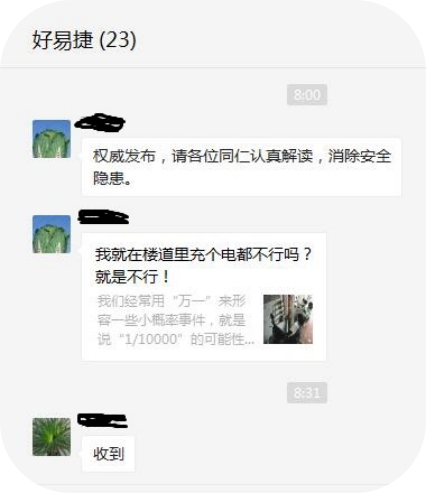427x494 pixels.
Task: Click the 8:00 timestamp label
Action: (307, 95)
